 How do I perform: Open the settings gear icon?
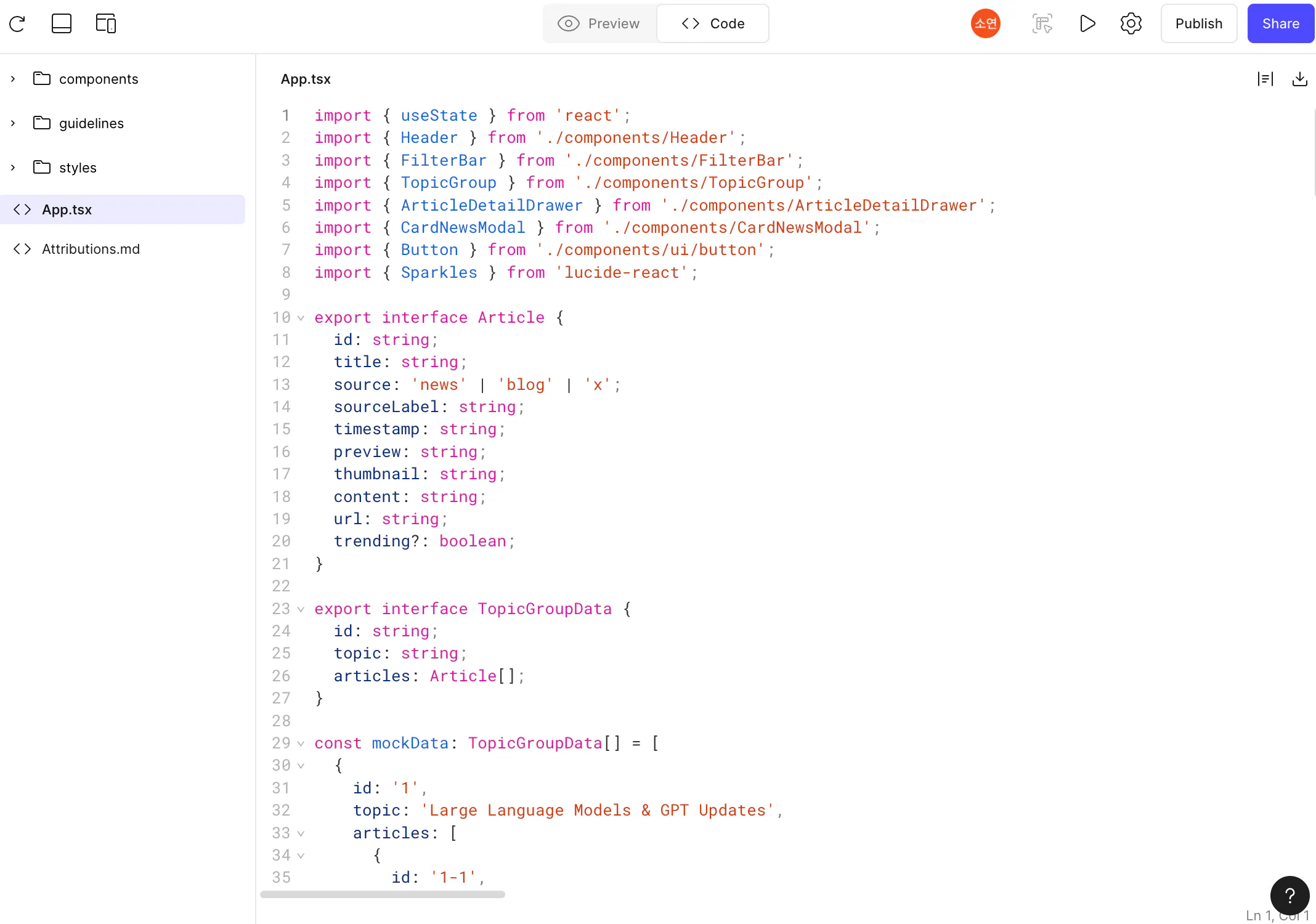tap(1131, 23)
